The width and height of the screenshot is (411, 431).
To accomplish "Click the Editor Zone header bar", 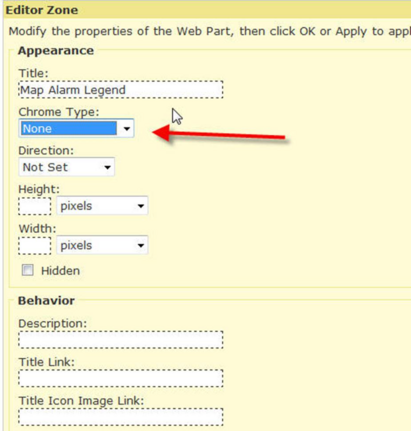I will 207,10.
